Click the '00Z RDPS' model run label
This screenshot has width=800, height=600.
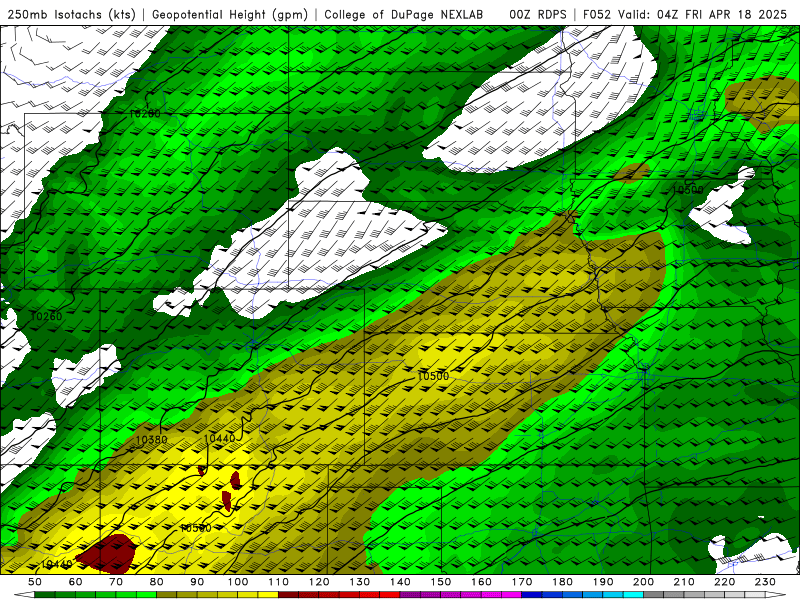pyautogui.click(x=537, y=14)
